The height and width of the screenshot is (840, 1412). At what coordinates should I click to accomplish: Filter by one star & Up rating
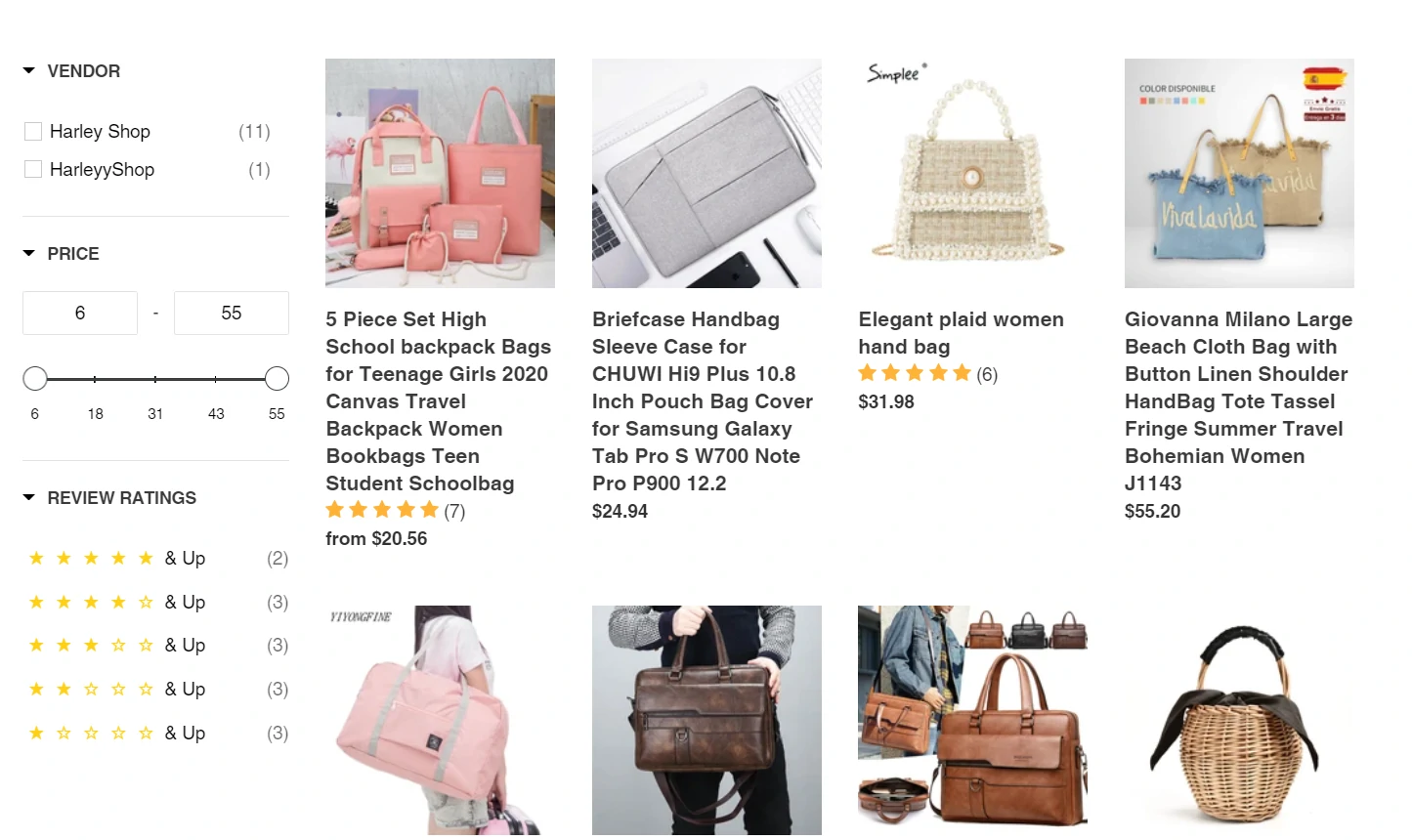click(x=156, y=734)
